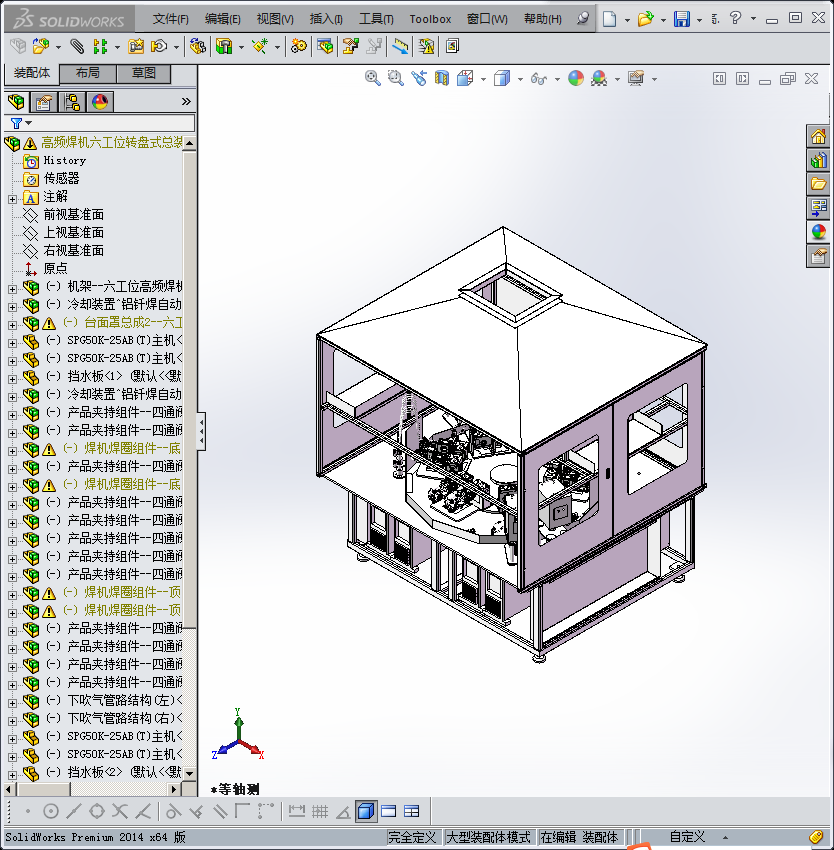The image size is (834, 850).
Task: Switch to the 草图 tab
Action: click(x=144, y=73)
